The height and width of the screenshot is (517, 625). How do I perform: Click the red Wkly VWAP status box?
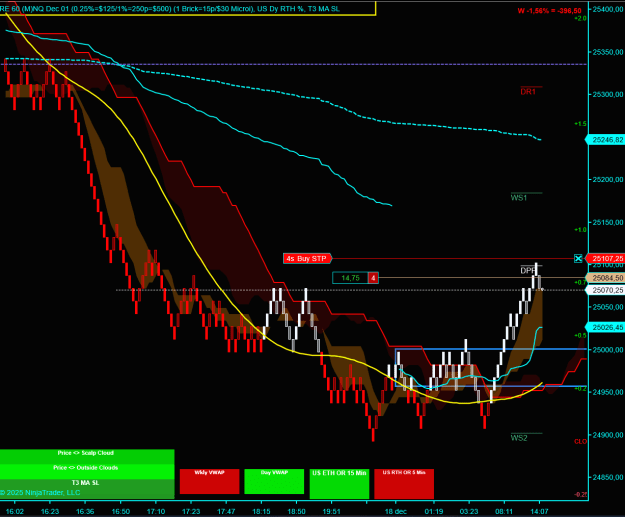click(x=210, y=481)
